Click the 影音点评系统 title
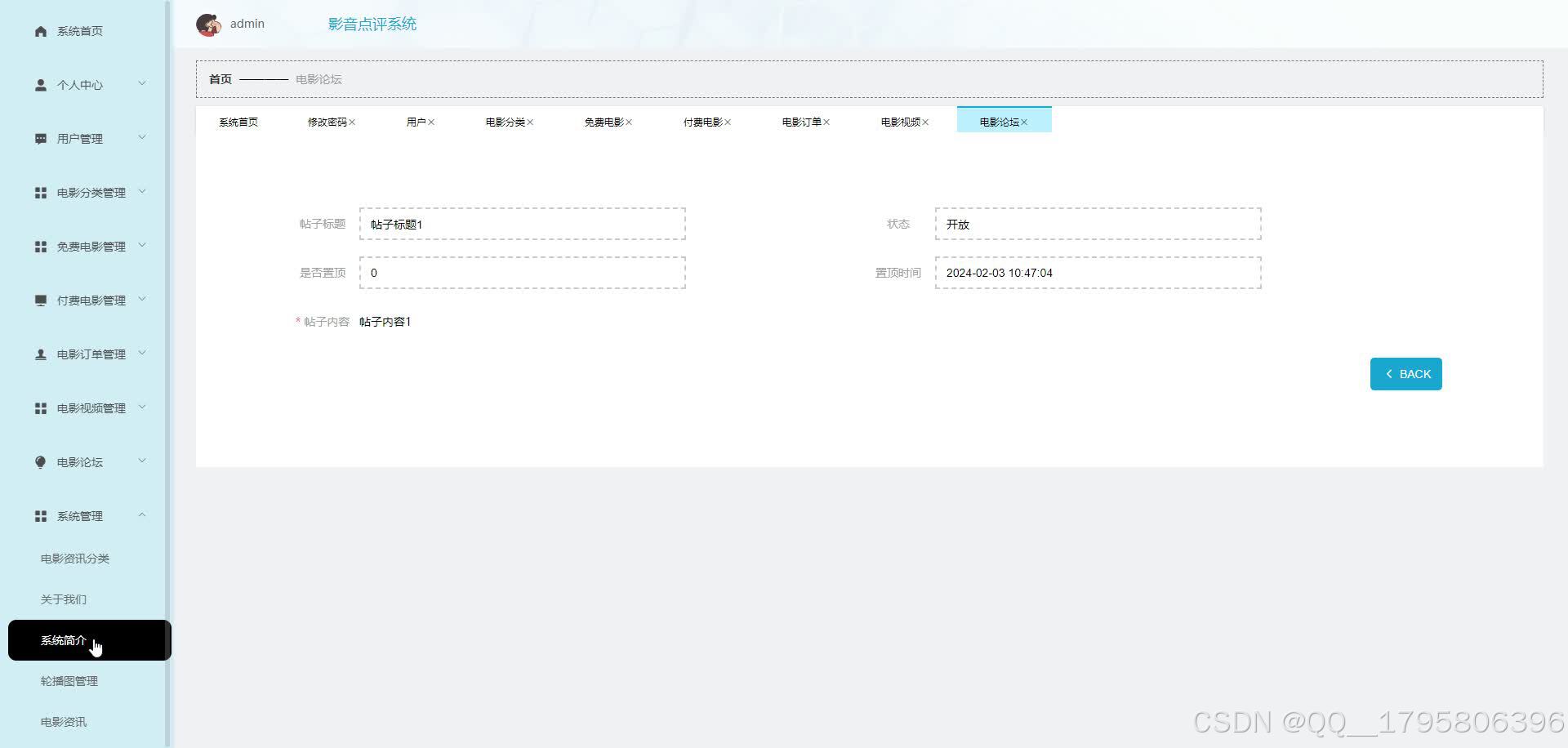The height and width of the screenshot is (748, 1568). pos(372,24)
